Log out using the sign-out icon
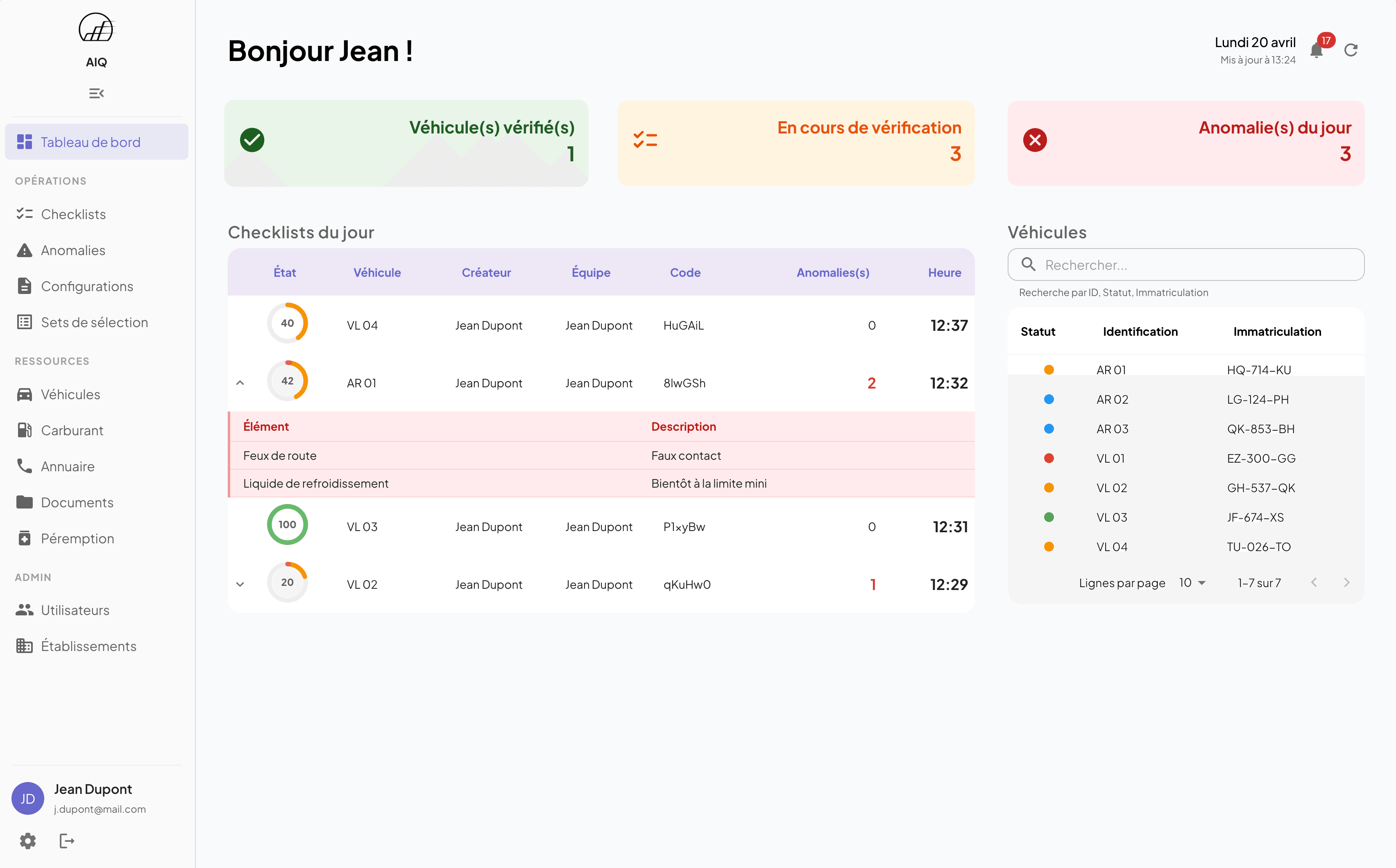The image size is (1396, 868). click(x=67, y=841)
